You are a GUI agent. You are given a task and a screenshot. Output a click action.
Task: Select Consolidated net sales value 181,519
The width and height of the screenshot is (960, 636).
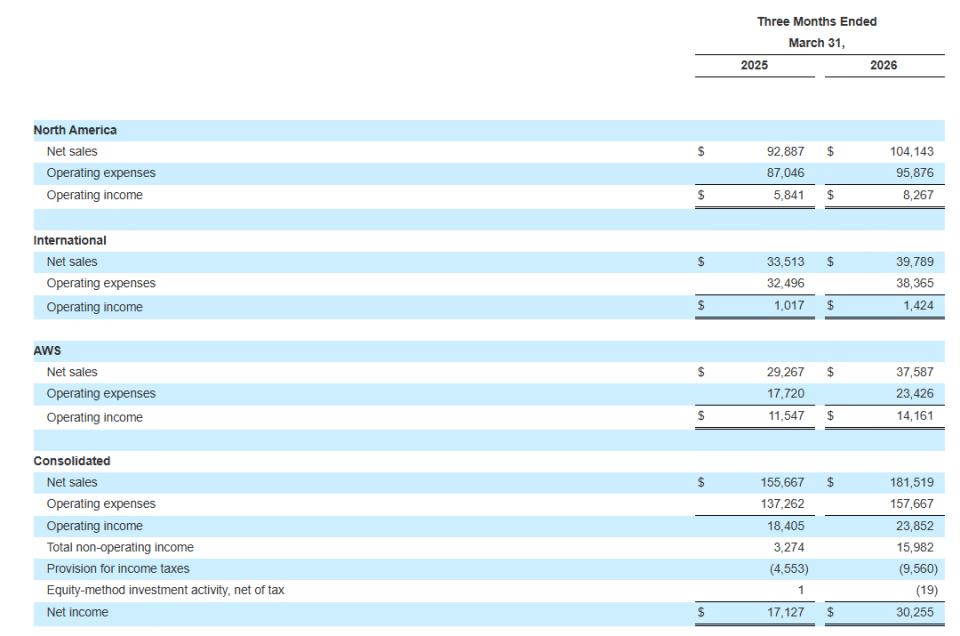[912, 482]
